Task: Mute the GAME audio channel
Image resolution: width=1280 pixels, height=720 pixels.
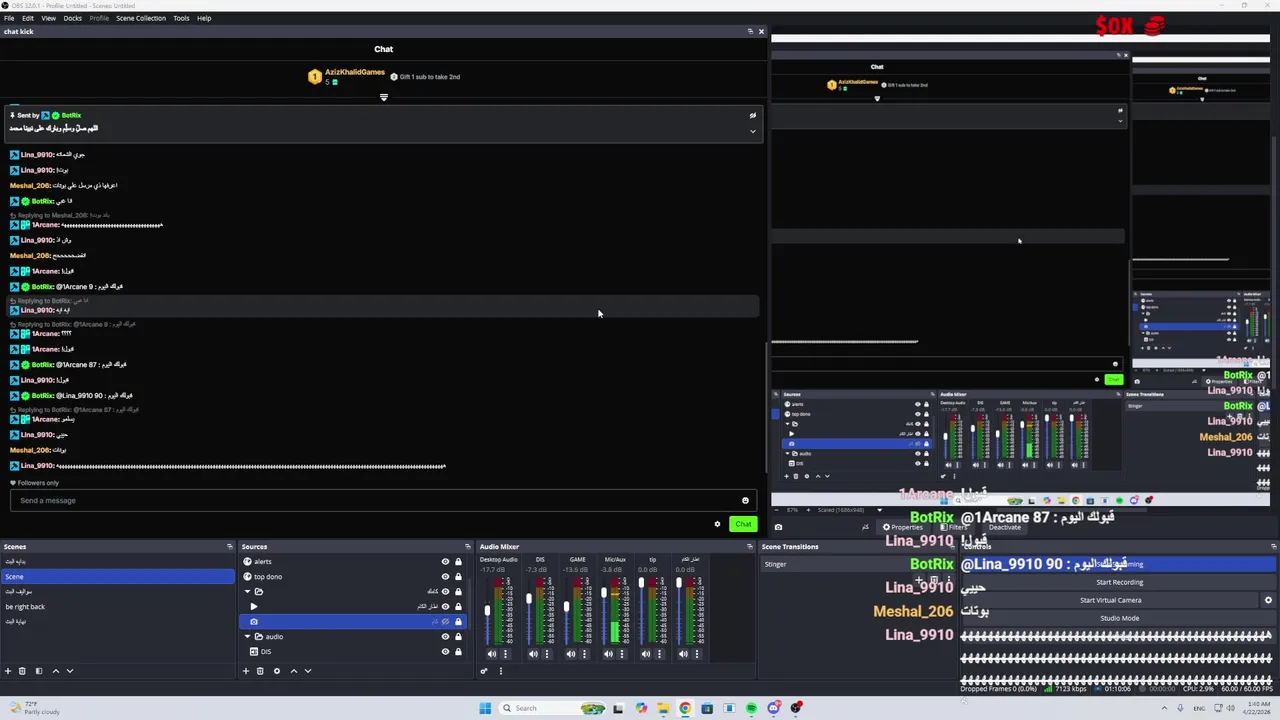Action: click(570, 654)
